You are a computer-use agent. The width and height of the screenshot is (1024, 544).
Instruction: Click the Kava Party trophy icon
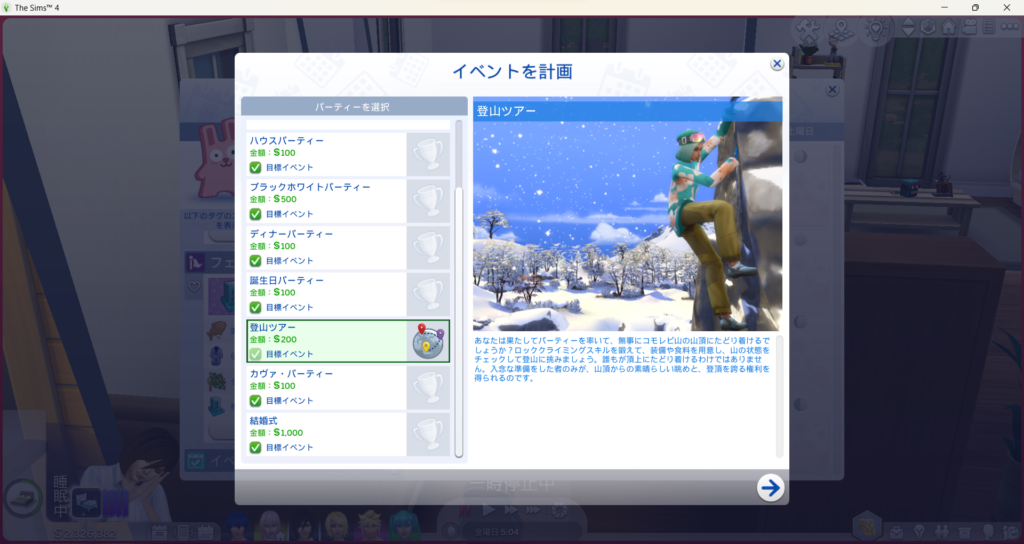[x=428, y=388]
